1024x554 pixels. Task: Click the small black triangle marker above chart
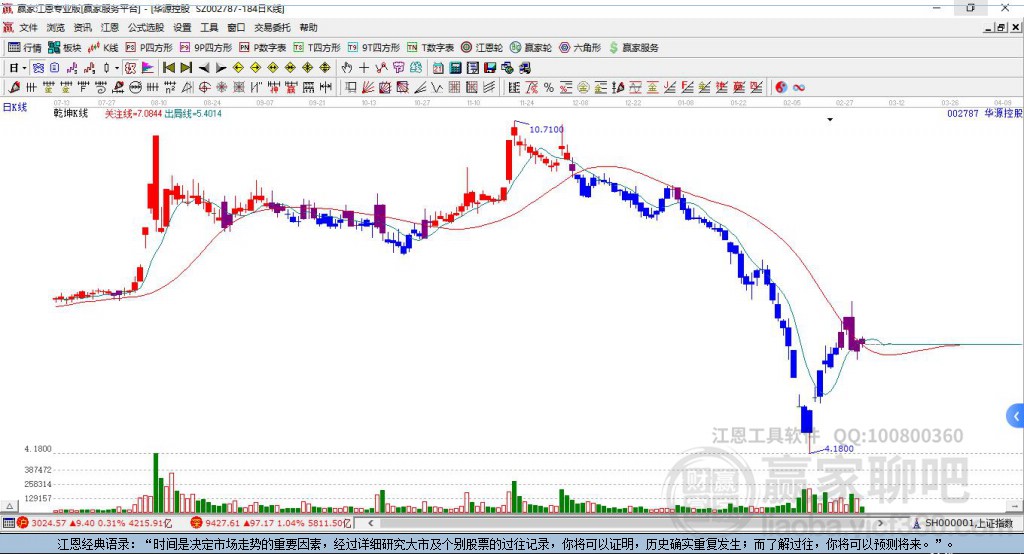click(830, 120)
